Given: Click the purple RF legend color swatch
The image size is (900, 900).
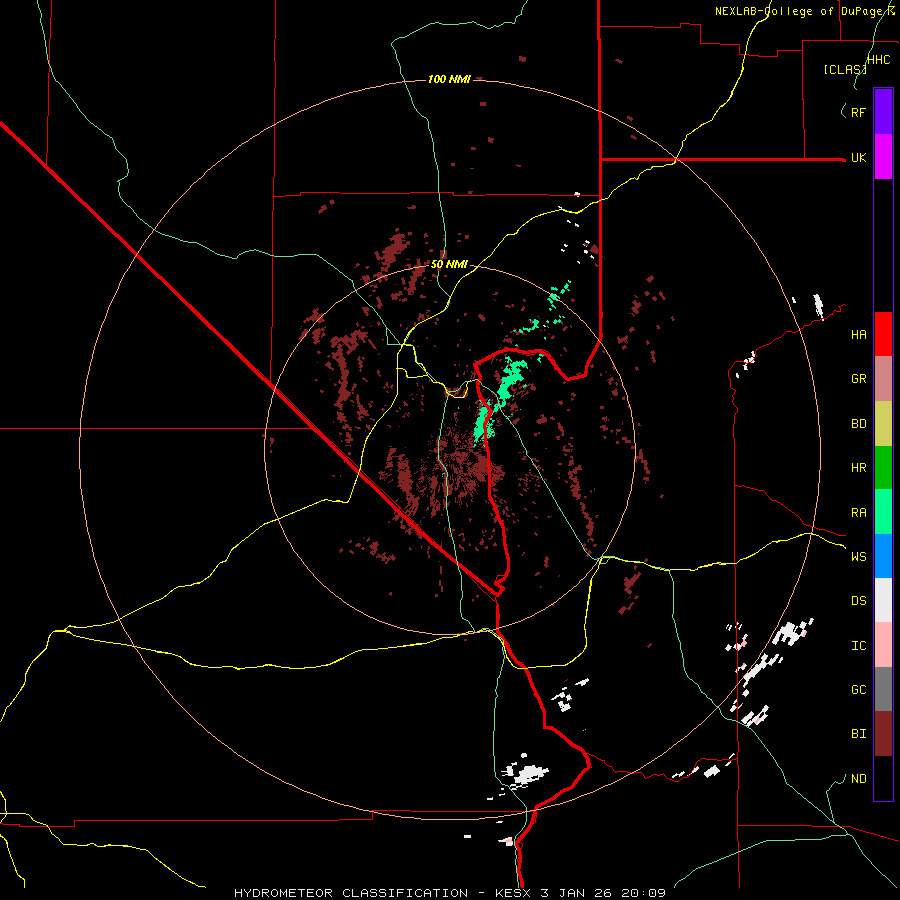Looking at the screenshot, I should coord(883,112).
